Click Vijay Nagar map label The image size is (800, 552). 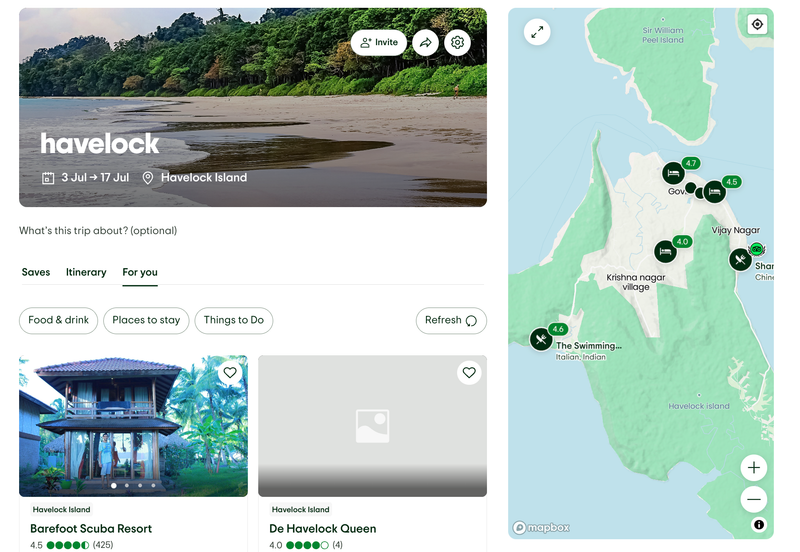736,230
